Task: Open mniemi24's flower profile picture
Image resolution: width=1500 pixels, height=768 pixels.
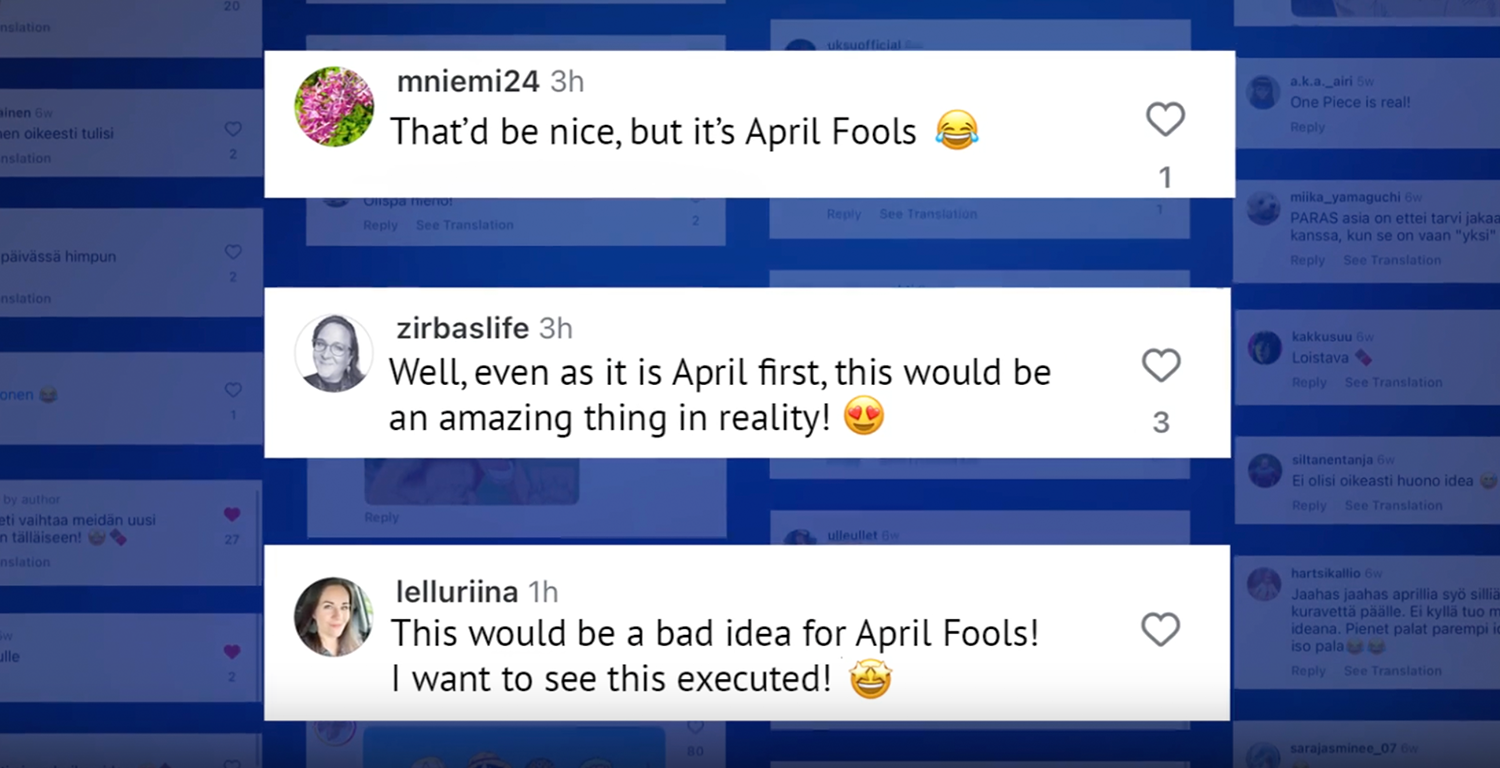Action: [334, 107]
